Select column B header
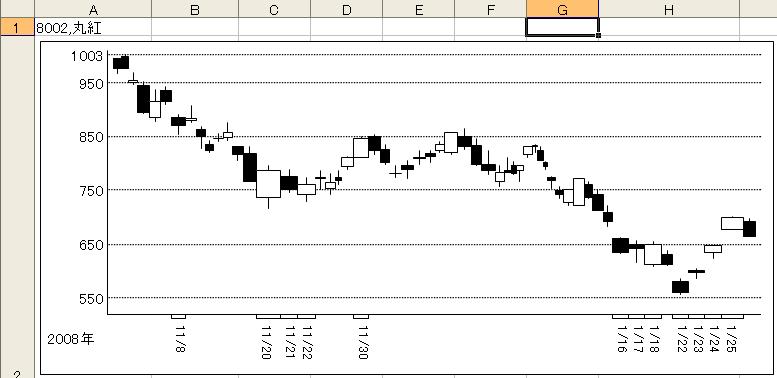Screen dimensions: 777x378 [x=195, y=9]
